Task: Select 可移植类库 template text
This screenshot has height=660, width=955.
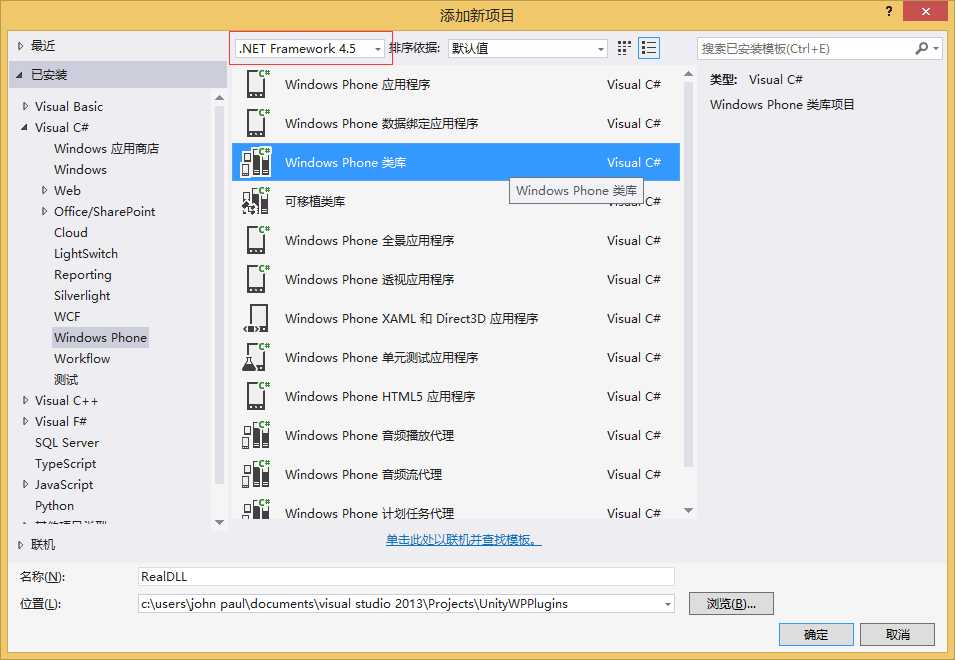Action: (x=315, y=202)
